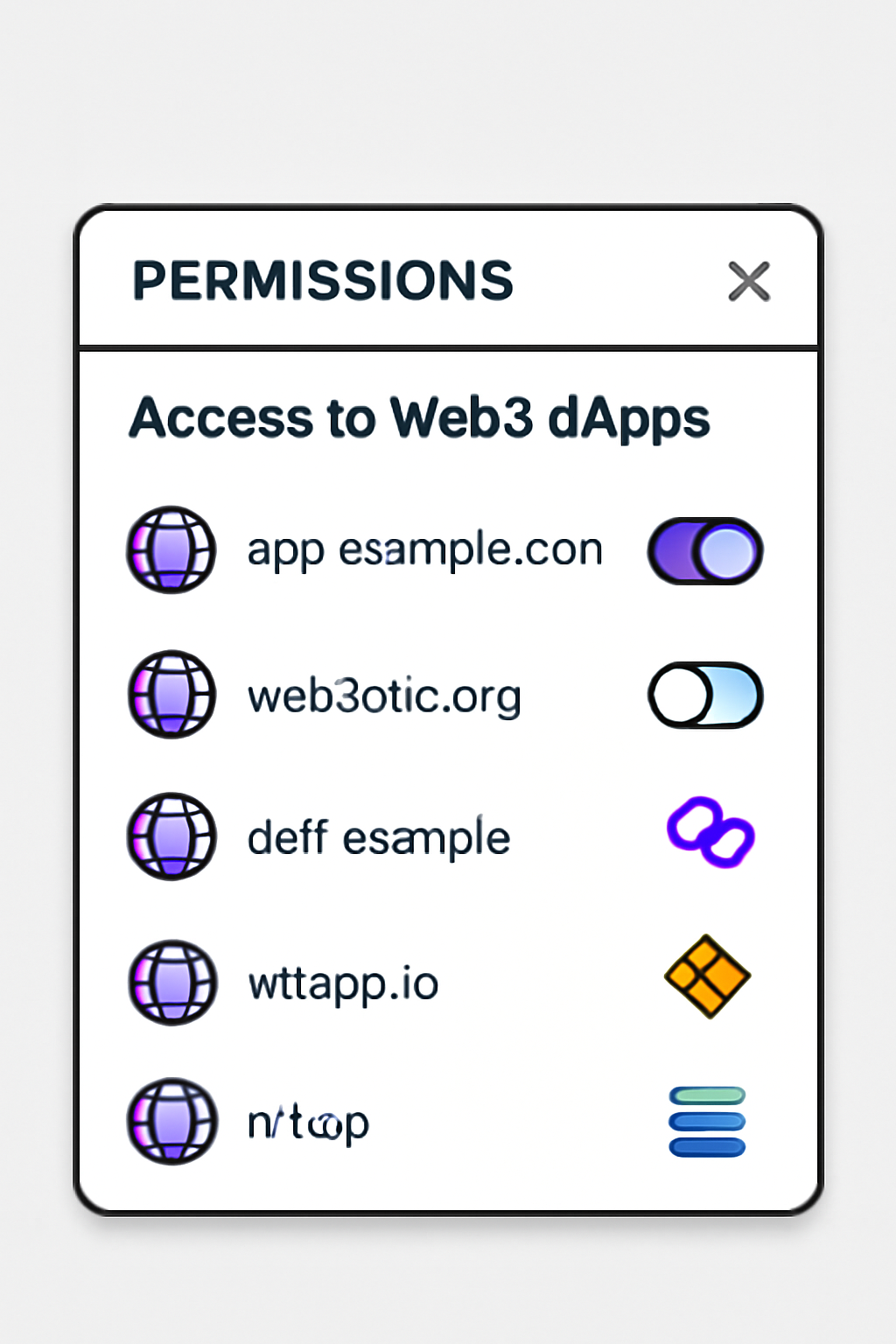This screenshot has height=1344, width=896.
Task: Click the wttapp.io text label
Action: (343, 982)
